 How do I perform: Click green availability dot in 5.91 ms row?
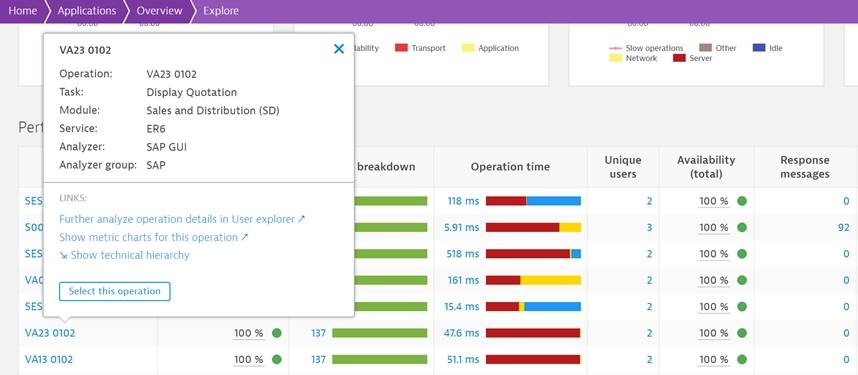(741, 227)
